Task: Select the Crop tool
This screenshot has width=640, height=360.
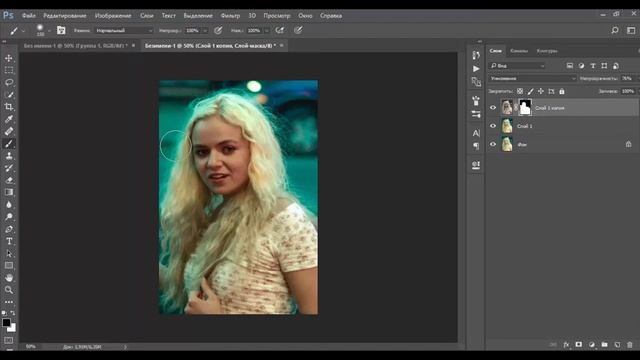Action: point(9,107)
